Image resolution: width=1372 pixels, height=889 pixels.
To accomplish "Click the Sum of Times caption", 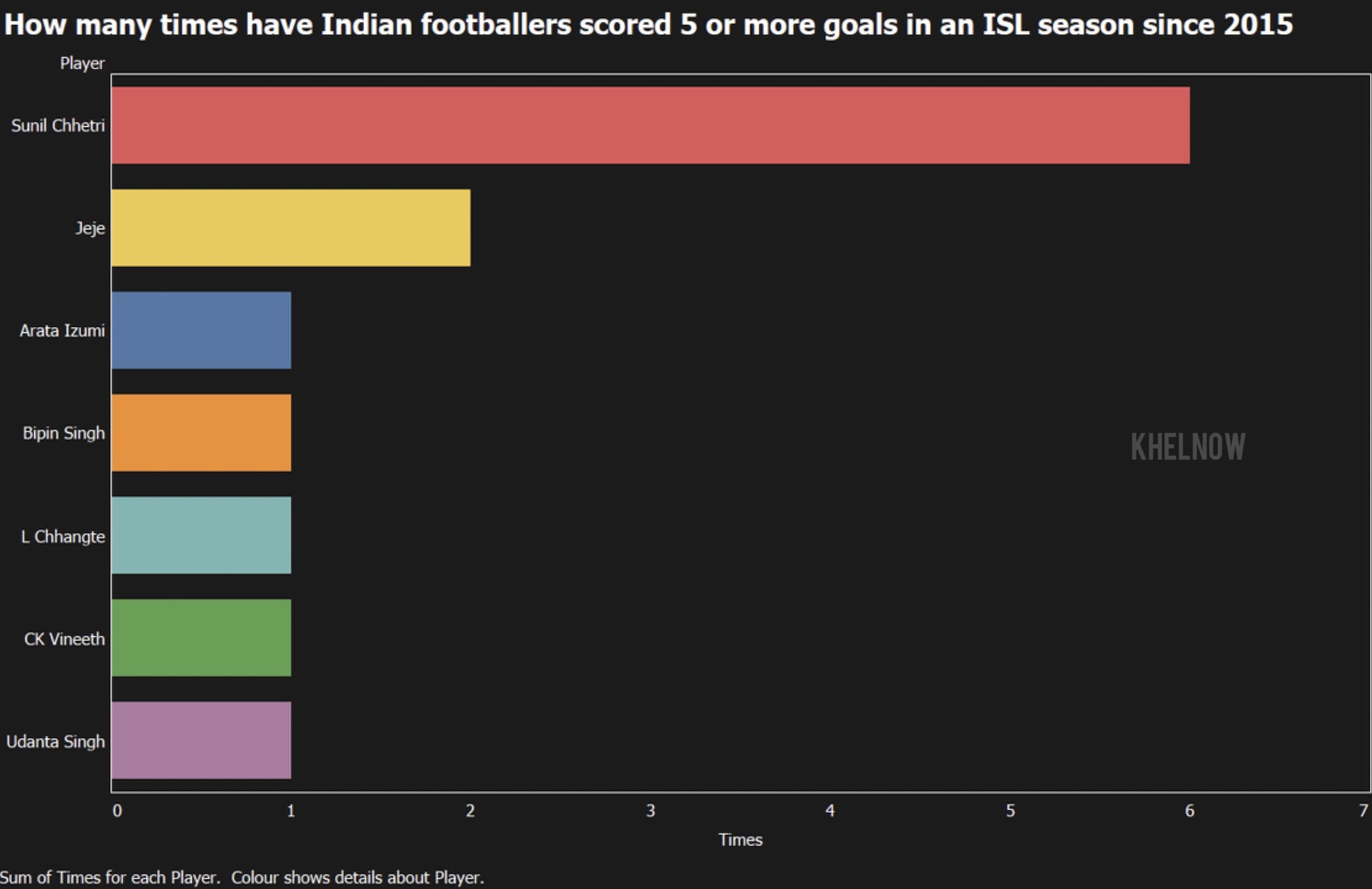I will [242, 877].
